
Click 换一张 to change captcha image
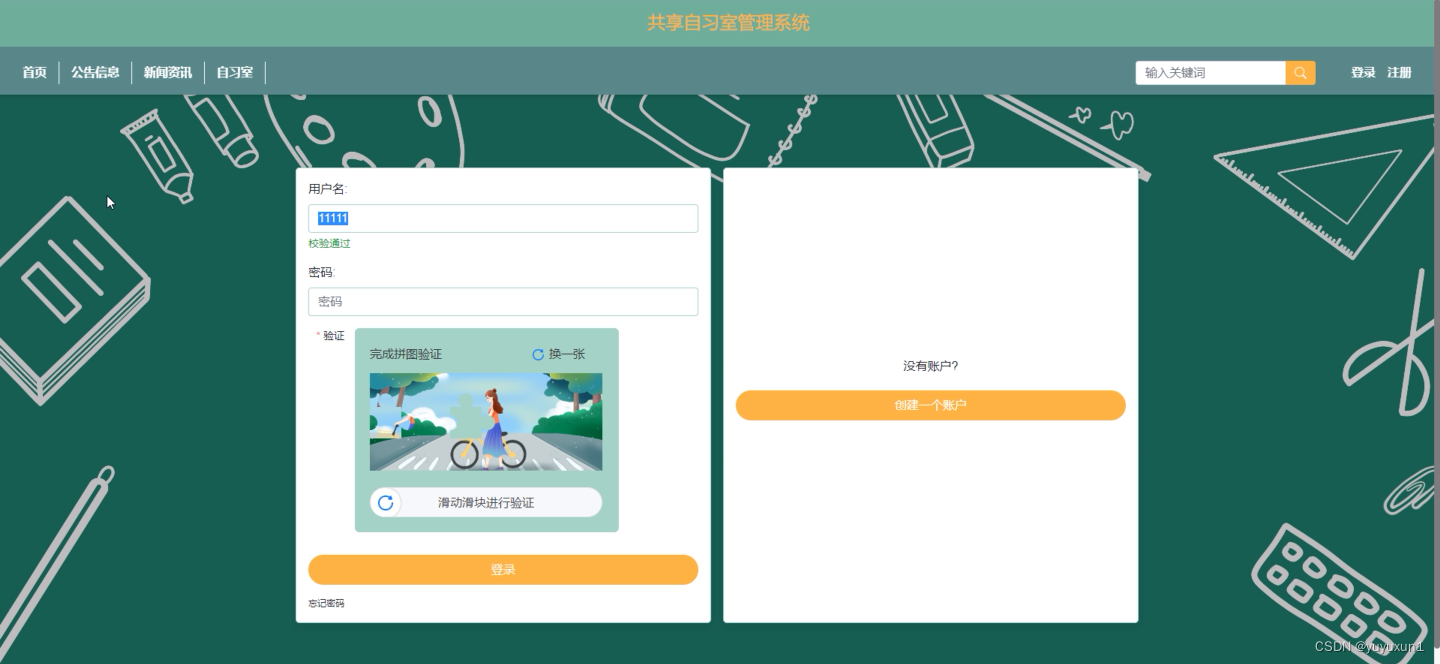coord(567,354)
